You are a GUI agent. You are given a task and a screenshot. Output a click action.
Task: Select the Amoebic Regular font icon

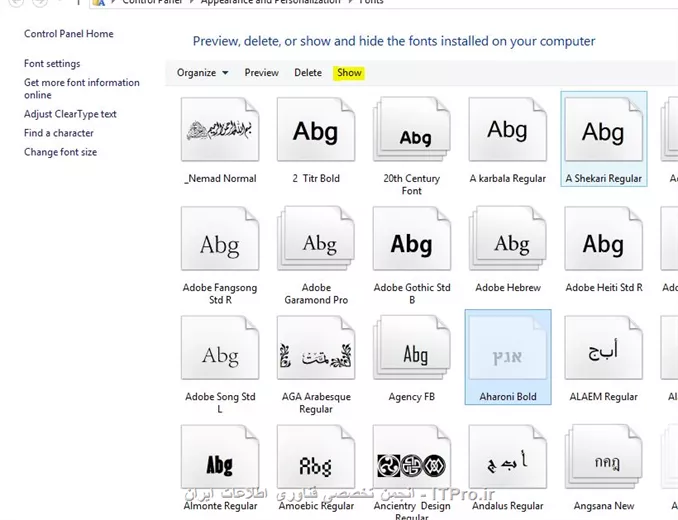[316, 457]
